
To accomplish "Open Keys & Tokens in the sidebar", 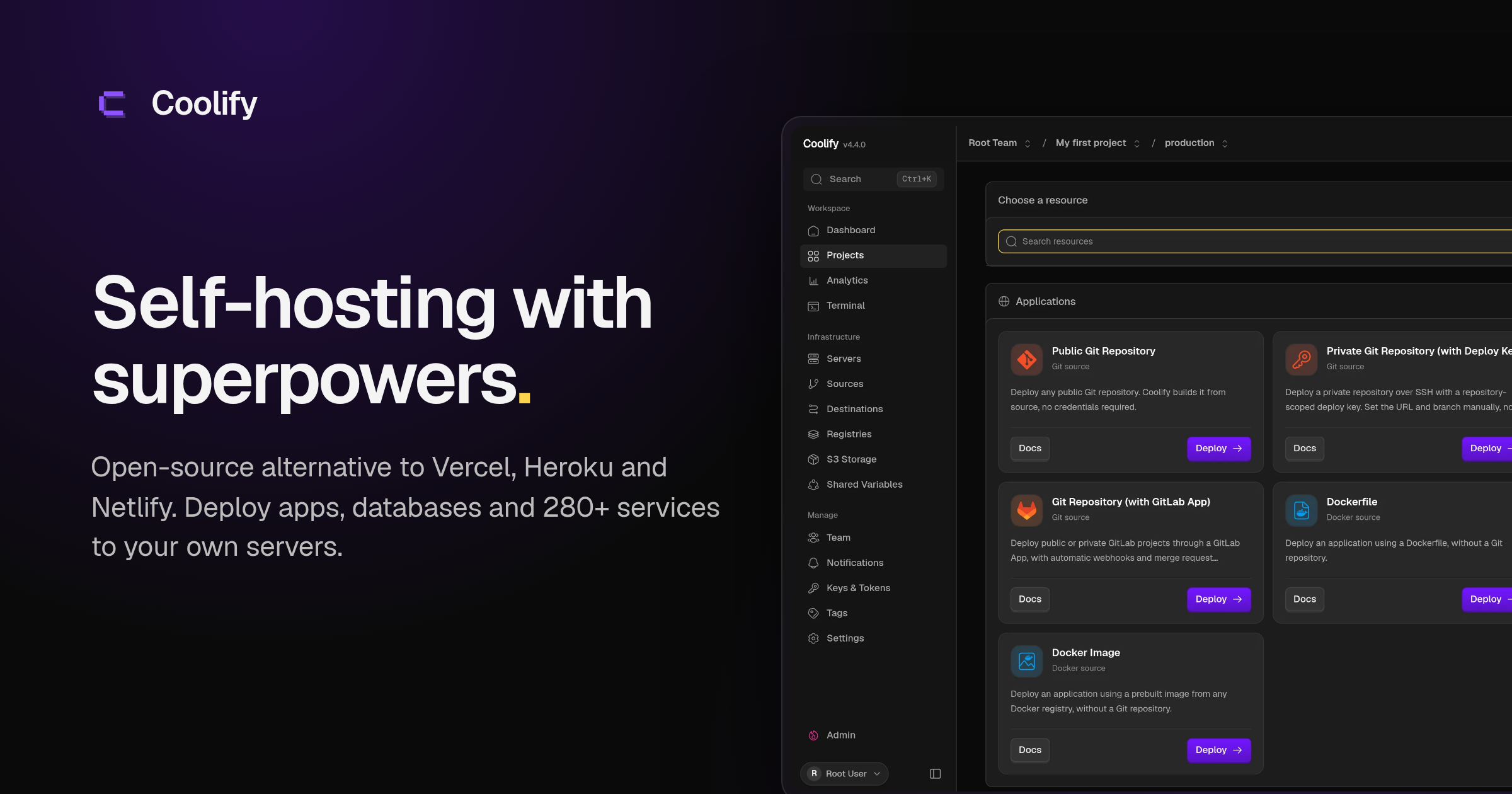I will click(873, 588).
